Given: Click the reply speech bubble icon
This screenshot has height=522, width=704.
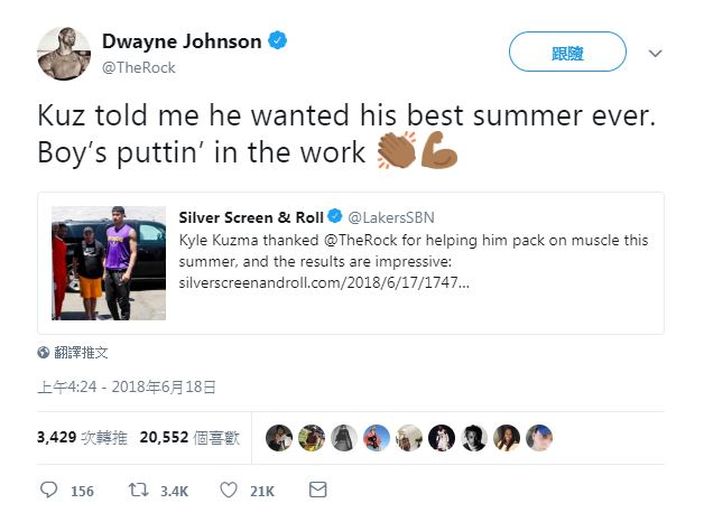Looking at the screenshot, I should tap(48, 490).
